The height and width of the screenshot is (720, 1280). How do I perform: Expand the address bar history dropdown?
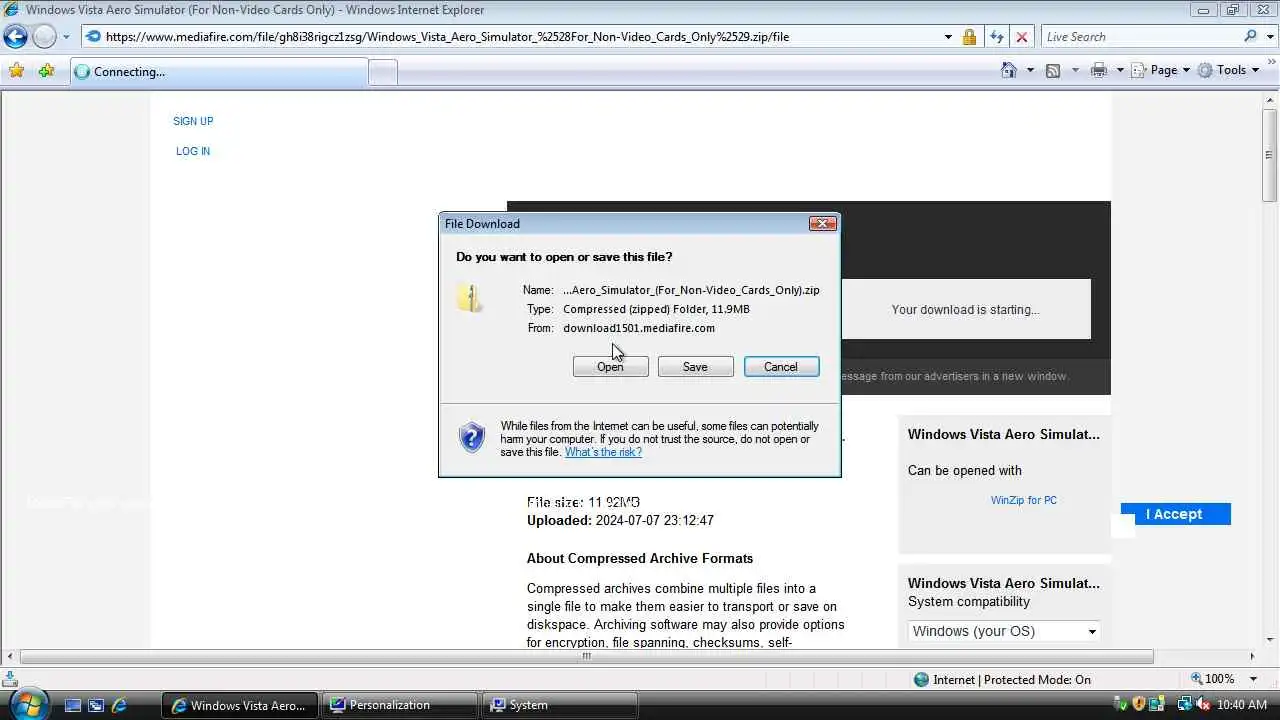click(x=948, y=37)
